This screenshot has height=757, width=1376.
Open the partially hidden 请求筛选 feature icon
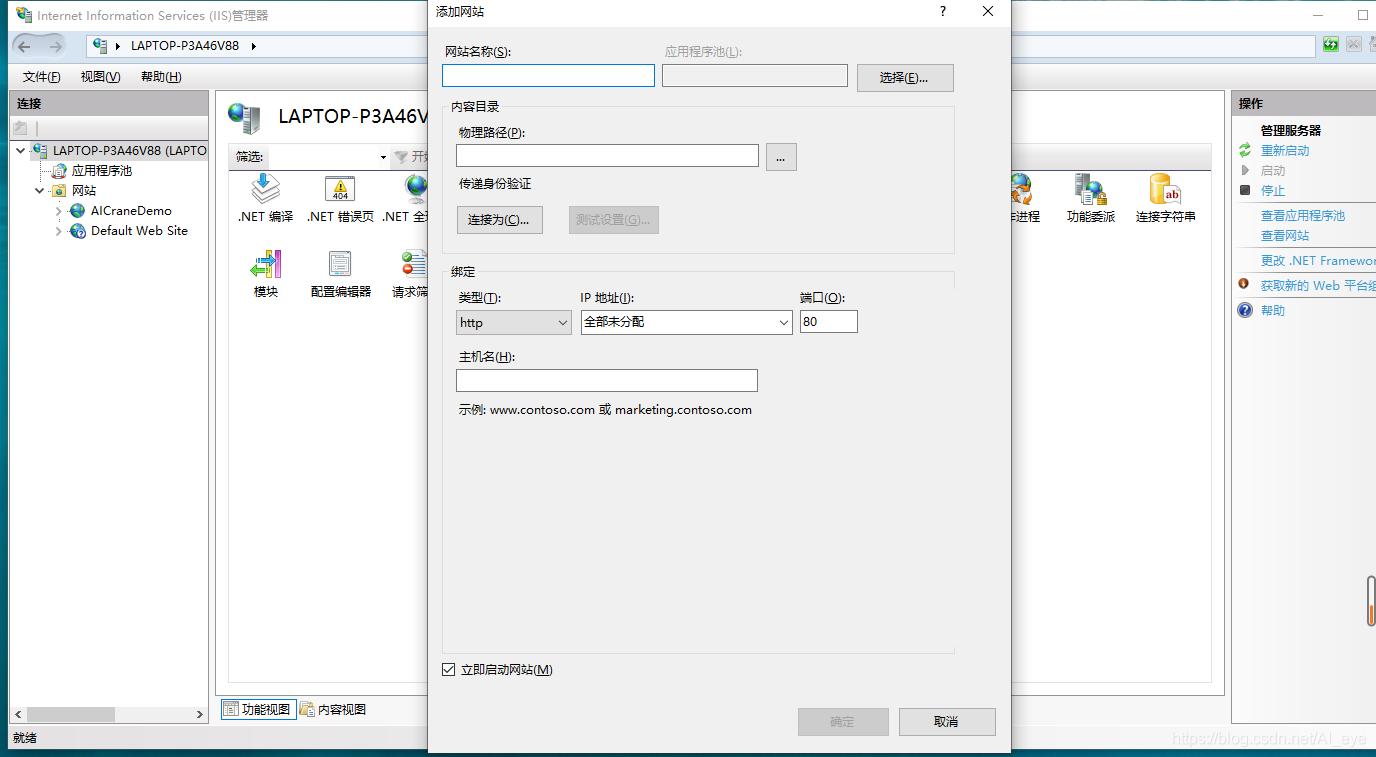click(x=410, y=274)
